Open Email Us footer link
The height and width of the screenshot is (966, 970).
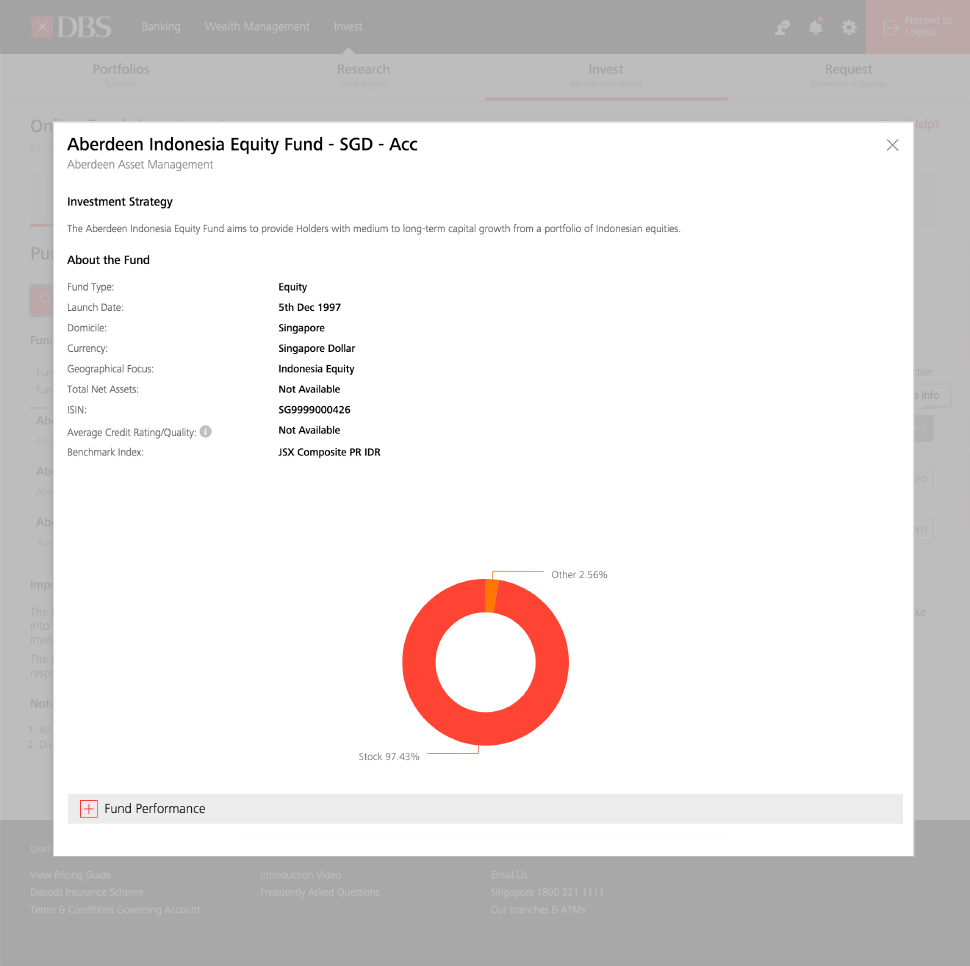tap(509, 874)
